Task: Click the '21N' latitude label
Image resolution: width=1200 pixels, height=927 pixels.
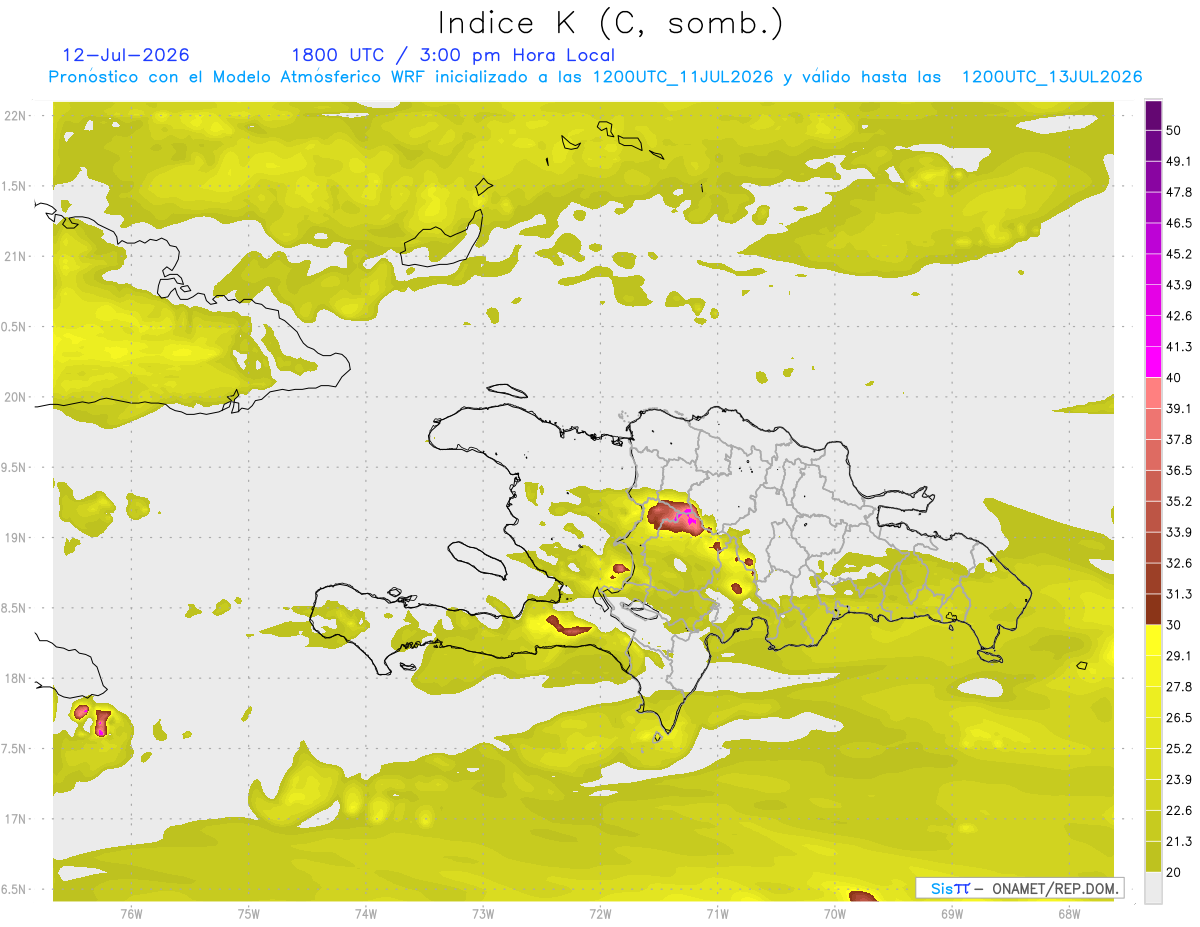Action: point(16,256)
